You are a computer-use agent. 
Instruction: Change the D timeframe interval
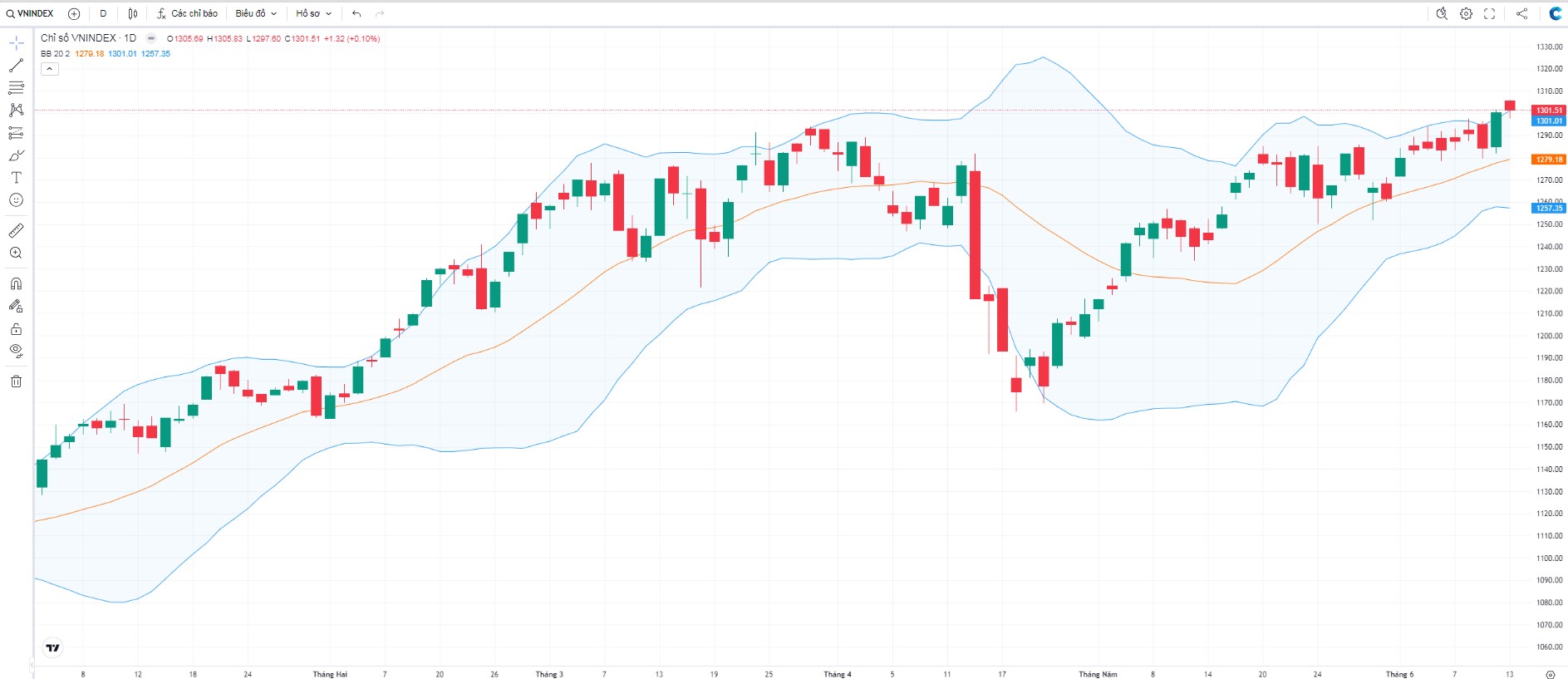tap(103, 13)
